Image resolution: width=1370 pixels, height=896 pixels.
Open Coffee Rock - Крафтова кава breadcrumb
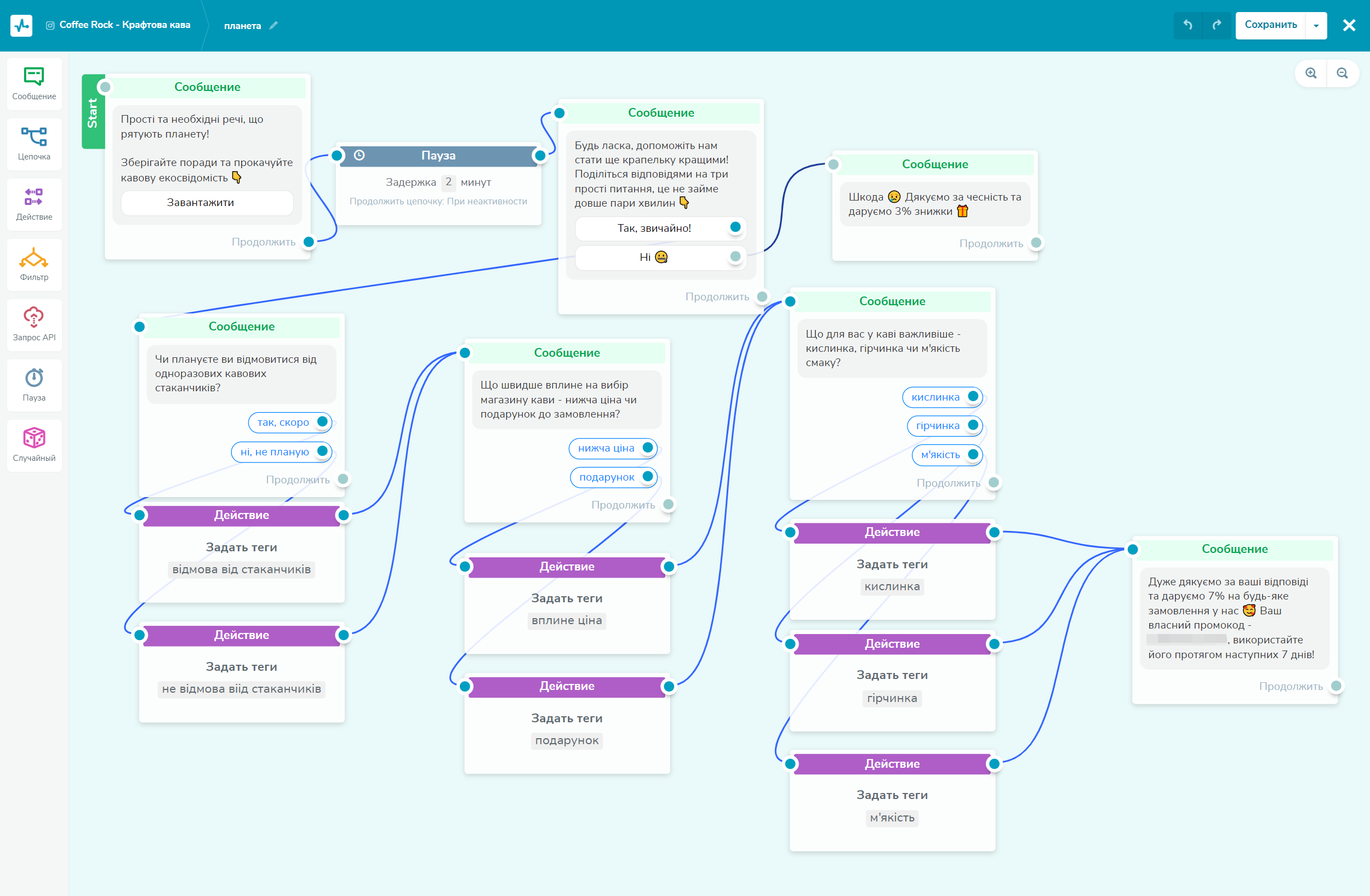124,25
